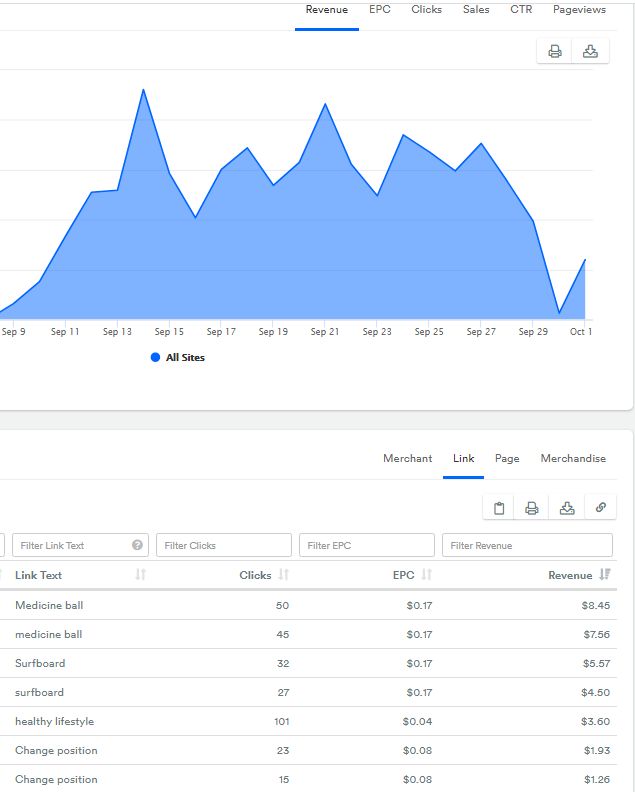Click the Sep 21 axis label
This screenshot has height=792, width=635.
(325, 332)
